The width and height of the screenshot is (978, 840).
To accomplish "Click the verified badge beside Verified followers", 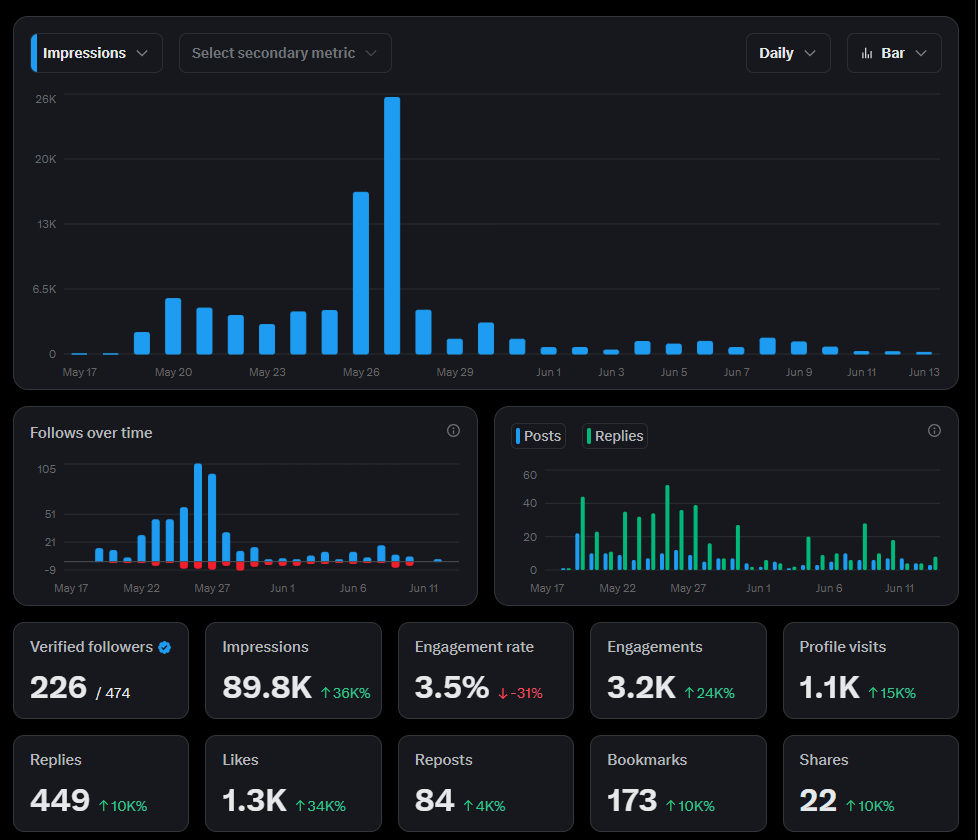I will [165, 647].
